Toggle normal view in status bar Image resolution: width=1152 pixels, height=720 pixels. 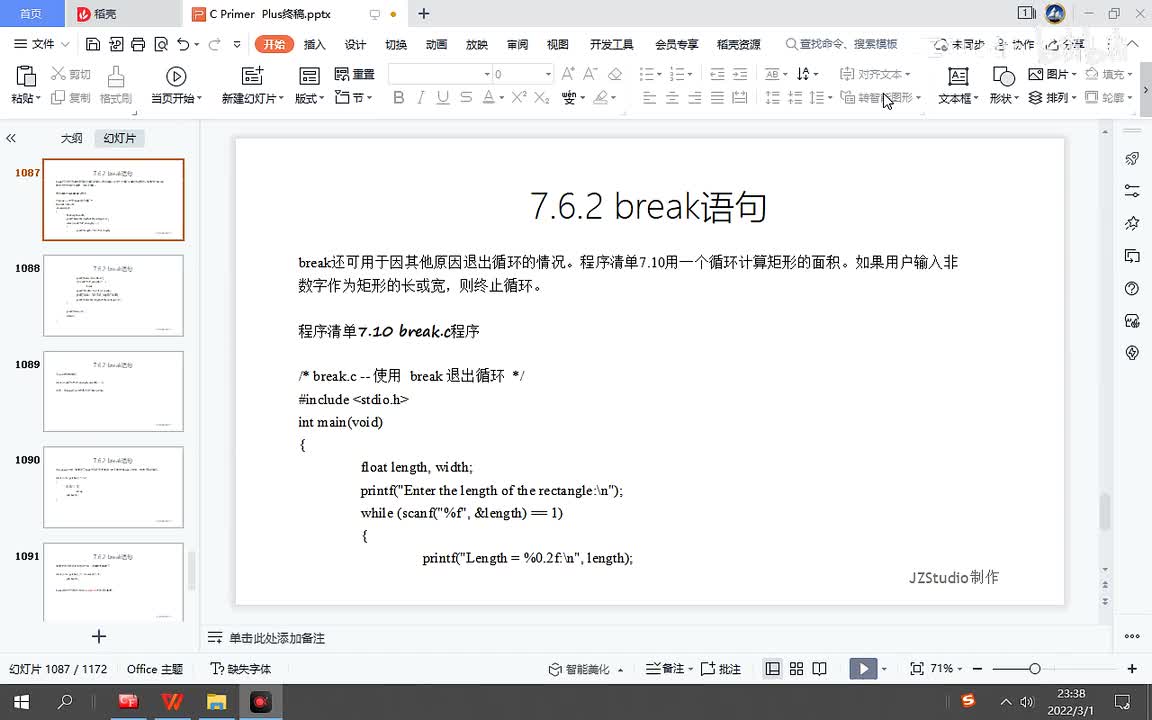point(772,669)
